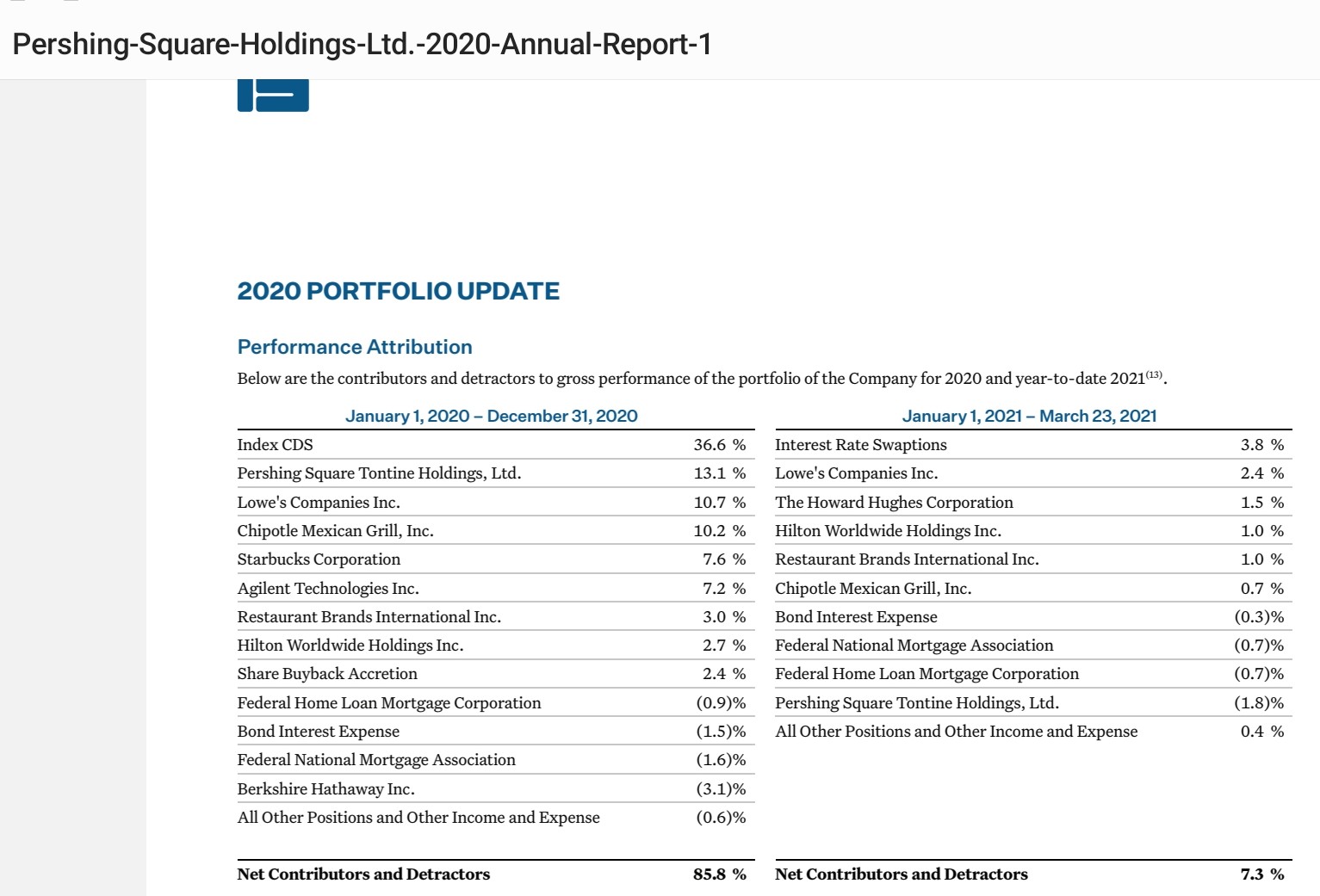Select "Chipotle Mexican Grill, Inc." in the 2020 table
The height and width of the screenshot is (896, 1320).
(336, 530)
